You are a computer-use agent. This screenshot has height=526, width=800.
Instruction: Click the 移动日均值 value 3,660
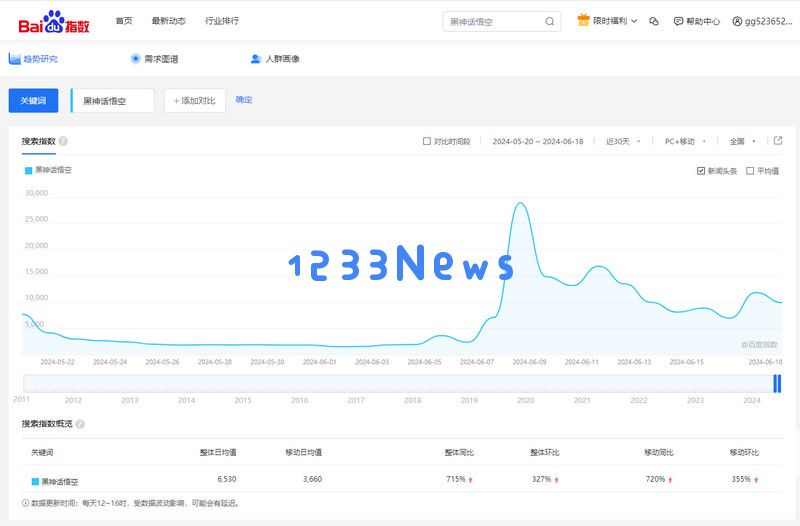[312, 479]
